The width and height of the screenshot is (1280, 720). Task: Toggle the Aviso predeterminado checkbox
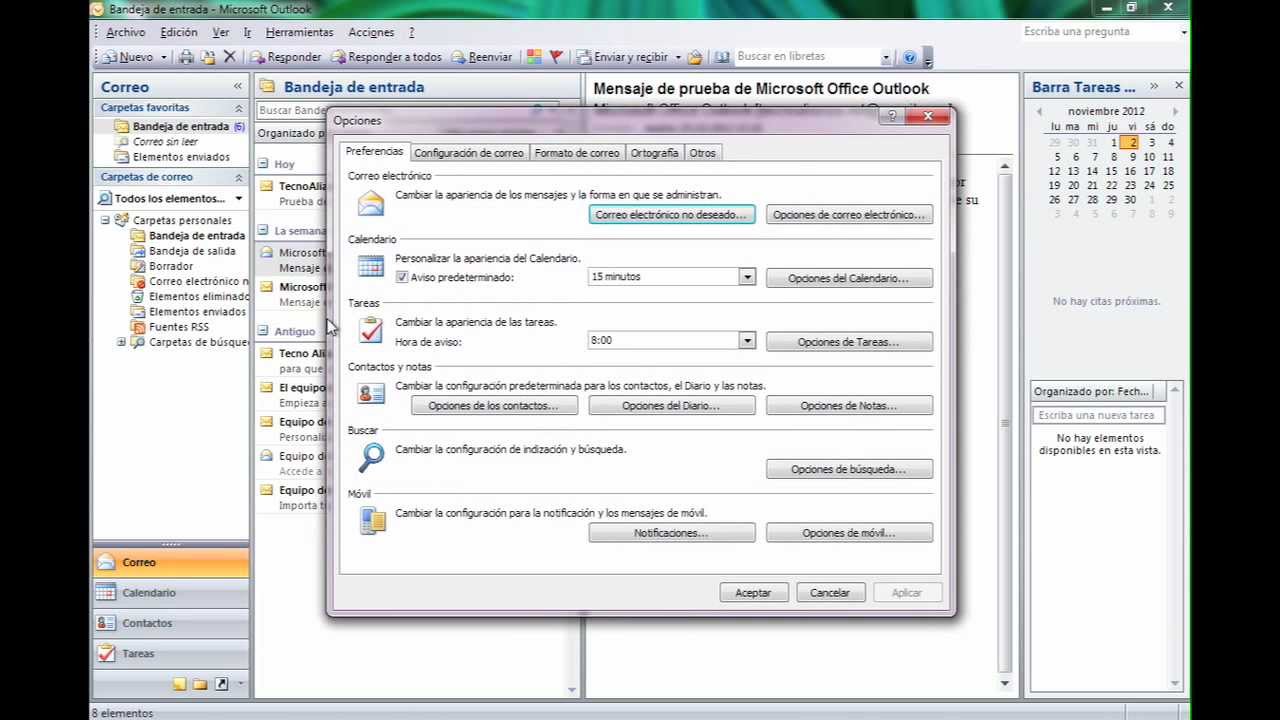pyautogui.click(x=402, y=277)
